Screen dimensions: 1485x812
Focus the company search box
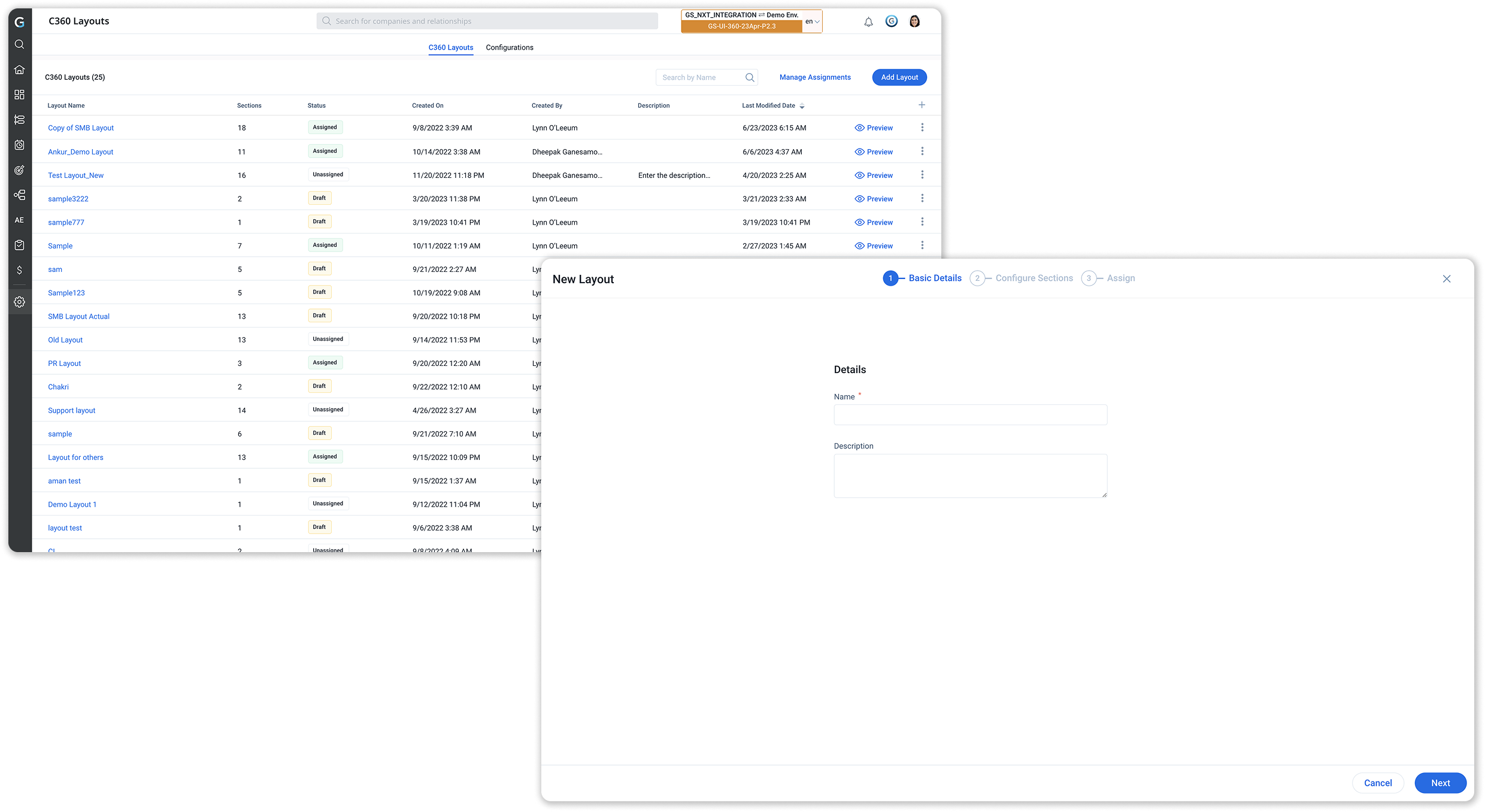[x=487, y=21]
